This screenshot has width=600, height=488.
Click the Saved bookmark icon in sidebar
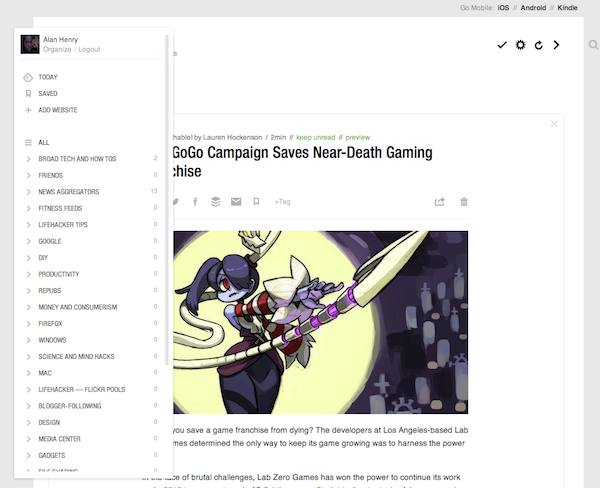click(28, 94)
